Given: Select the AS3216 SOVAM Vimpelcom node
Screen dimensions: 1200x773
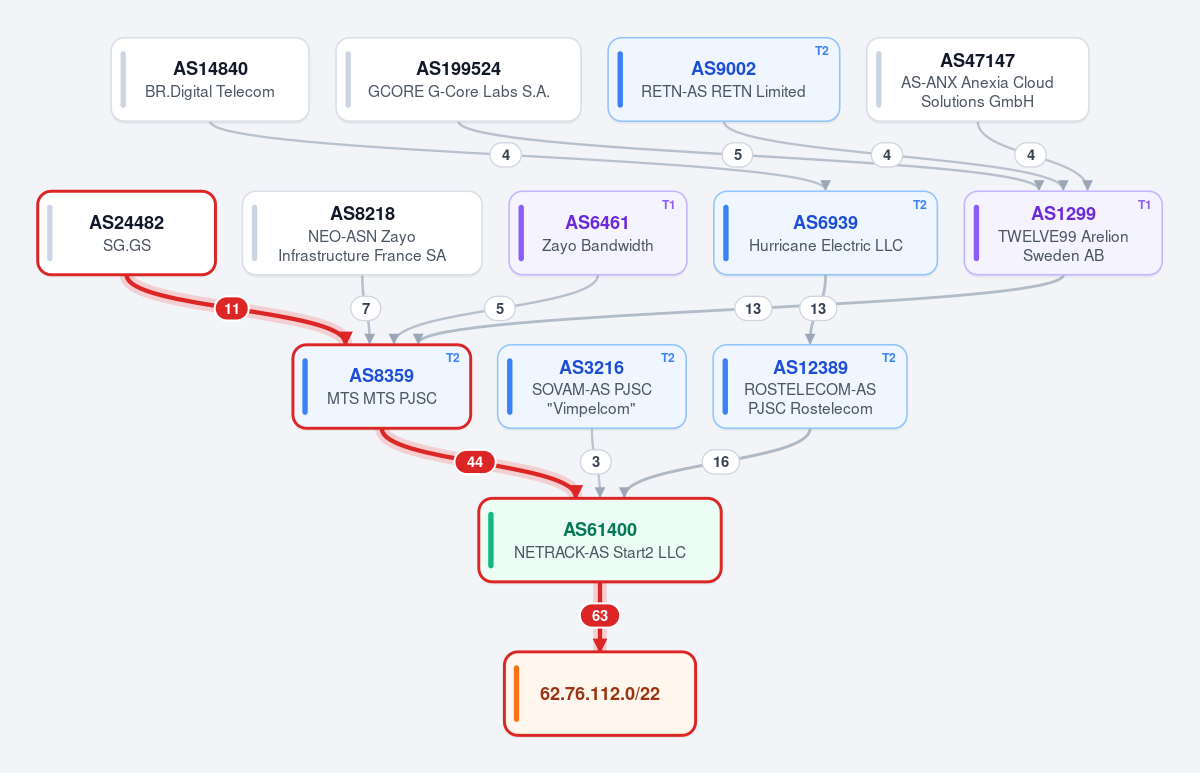Looking at the screenshot, I should click(592, 386).
